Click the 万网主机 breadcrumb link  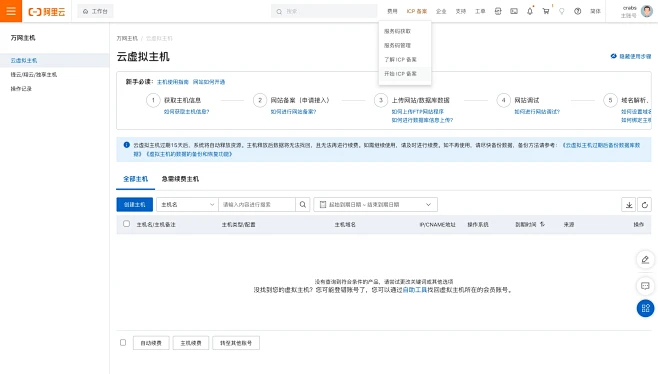127,38
